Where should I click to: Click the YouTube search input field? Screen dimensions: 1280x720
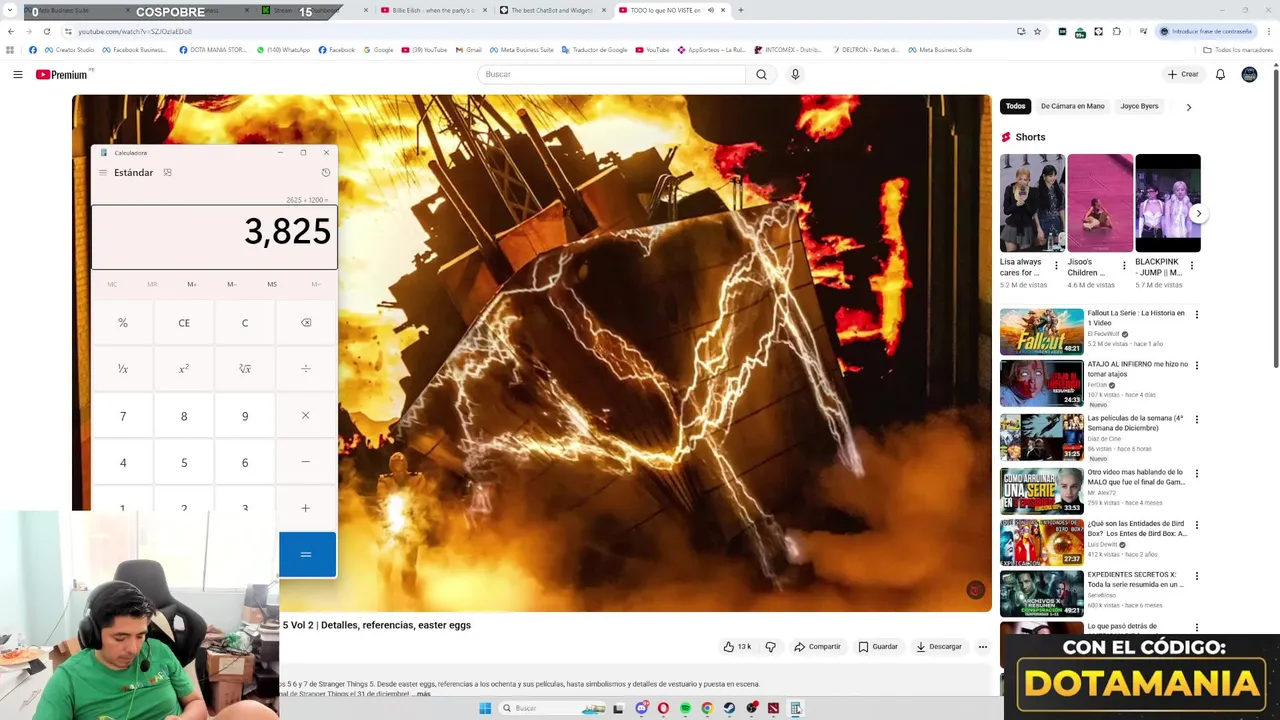coord(611,74)
